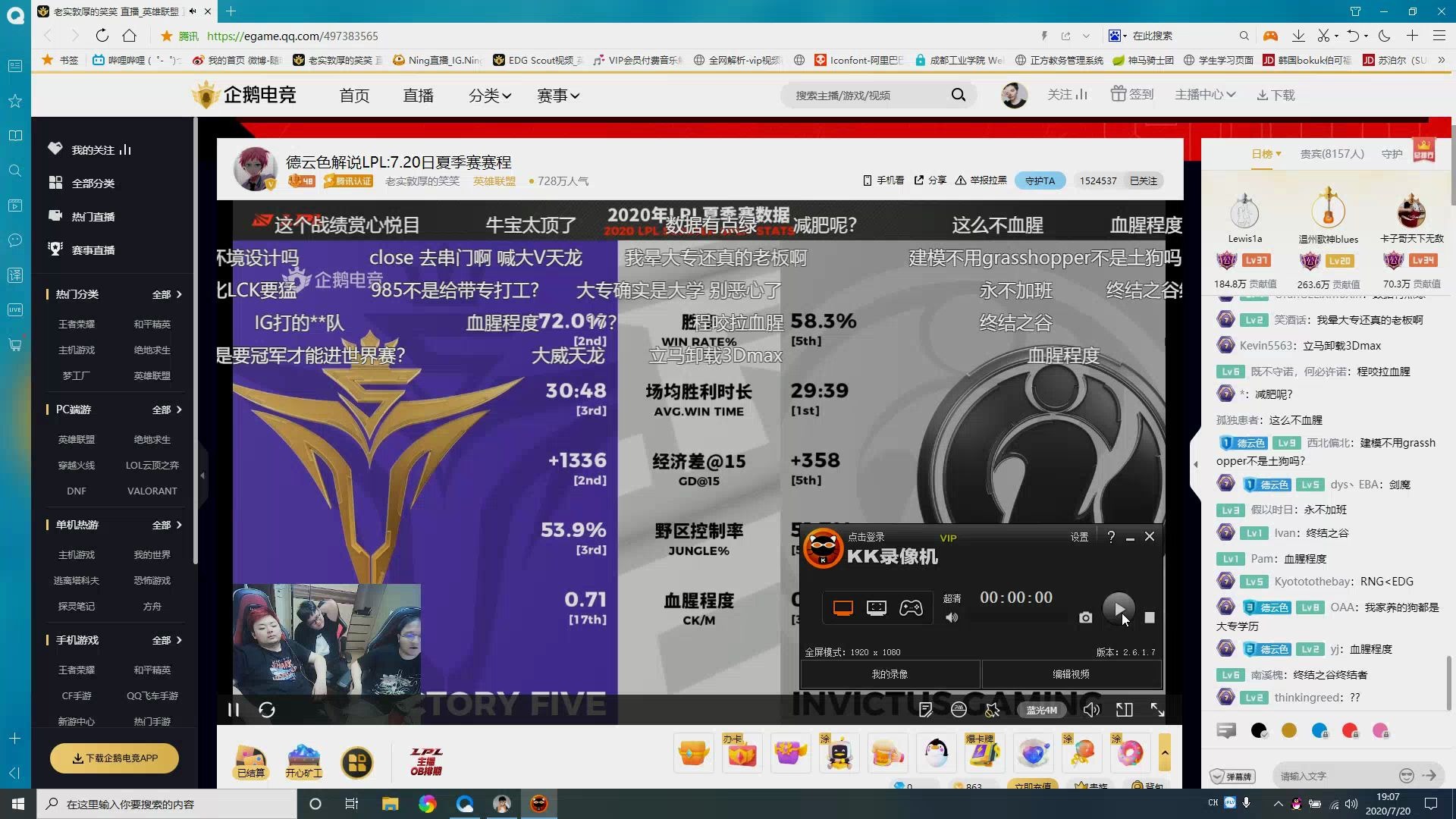
Task: Select the red danmaku color
Action: 1350,730
